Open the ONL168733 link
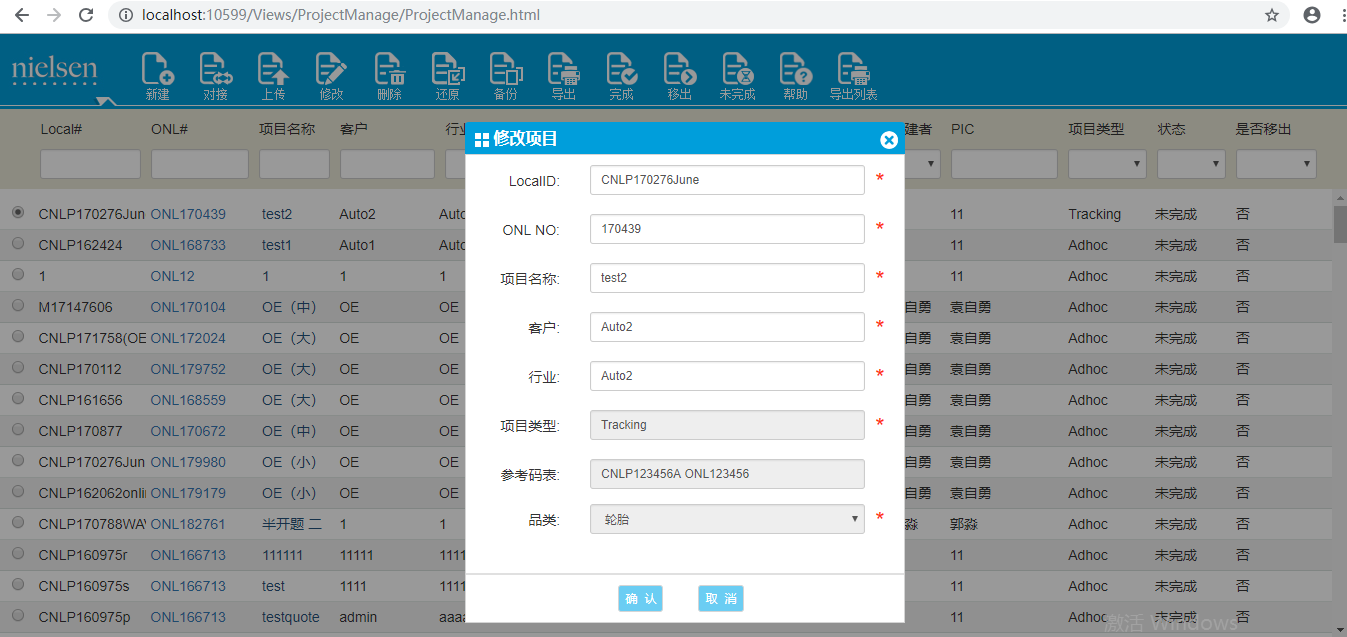 point(188,245)
